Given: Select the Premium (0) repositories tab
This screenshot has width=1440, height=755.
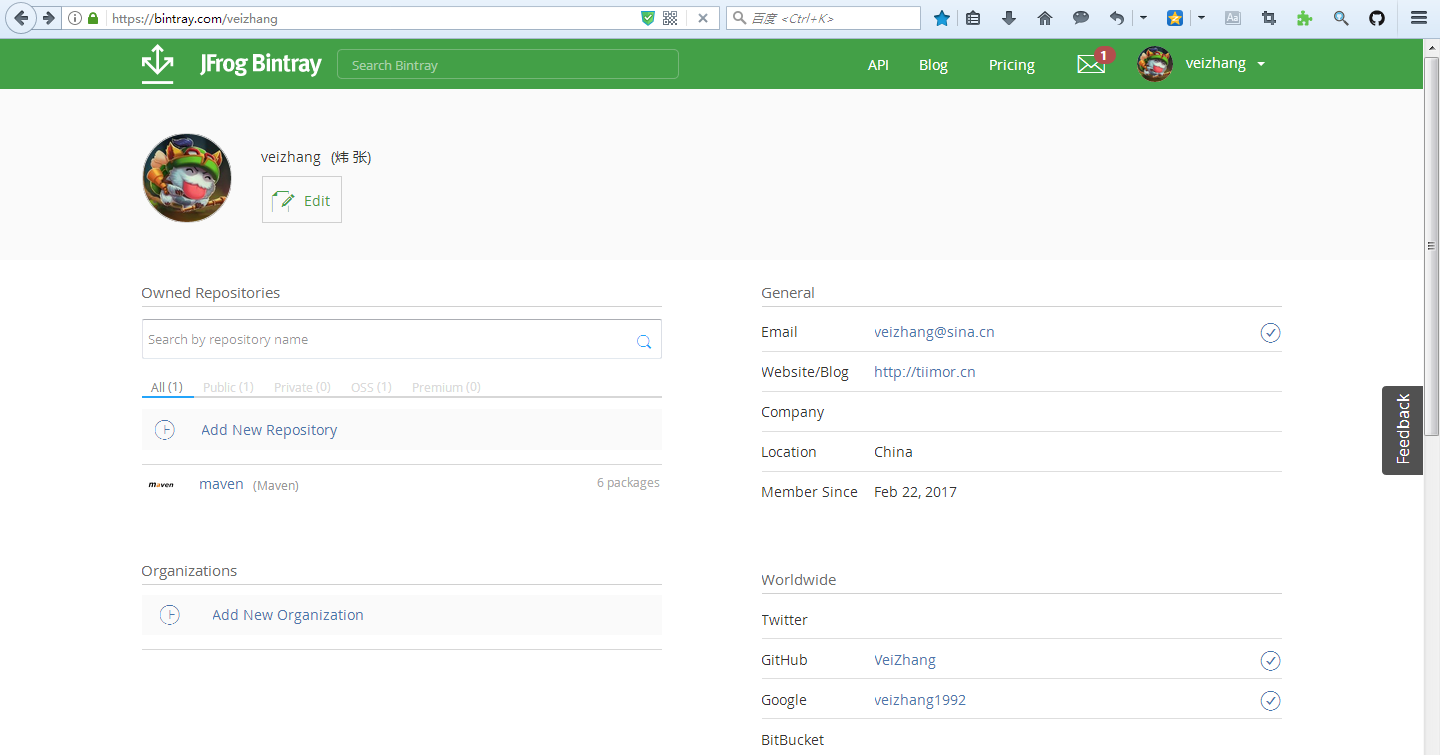Looking at the screenshot, I should (446, 387).
